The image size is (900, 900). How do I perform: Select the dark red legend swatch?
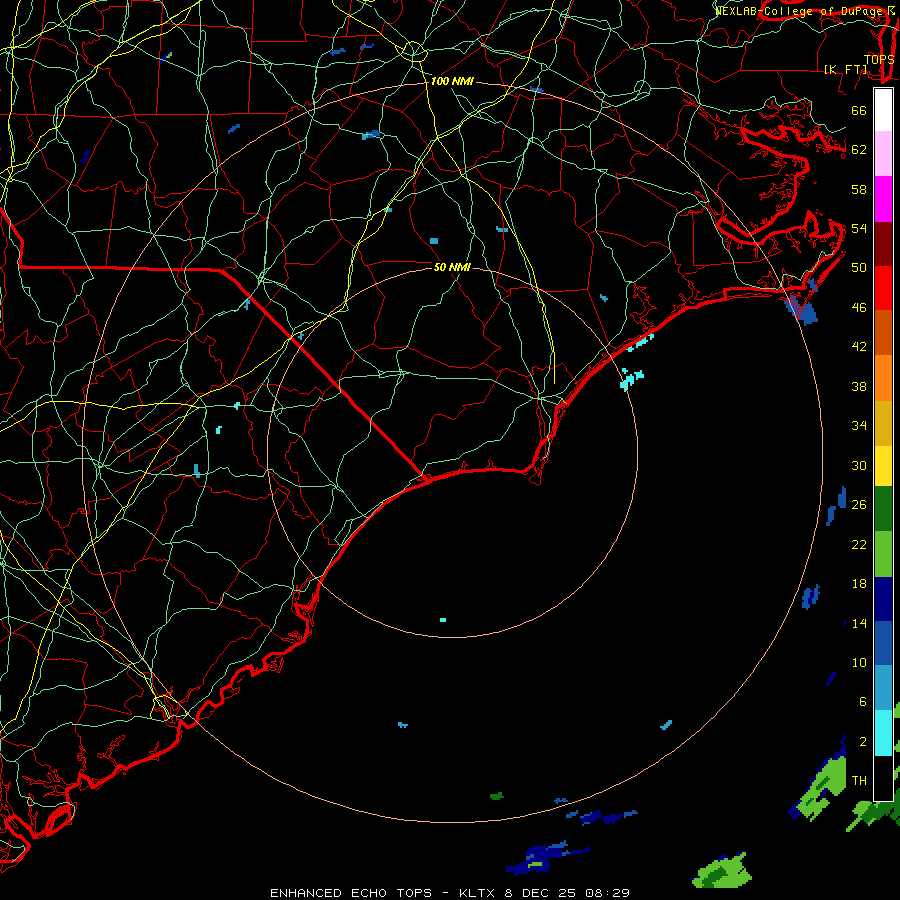point(883,244)
